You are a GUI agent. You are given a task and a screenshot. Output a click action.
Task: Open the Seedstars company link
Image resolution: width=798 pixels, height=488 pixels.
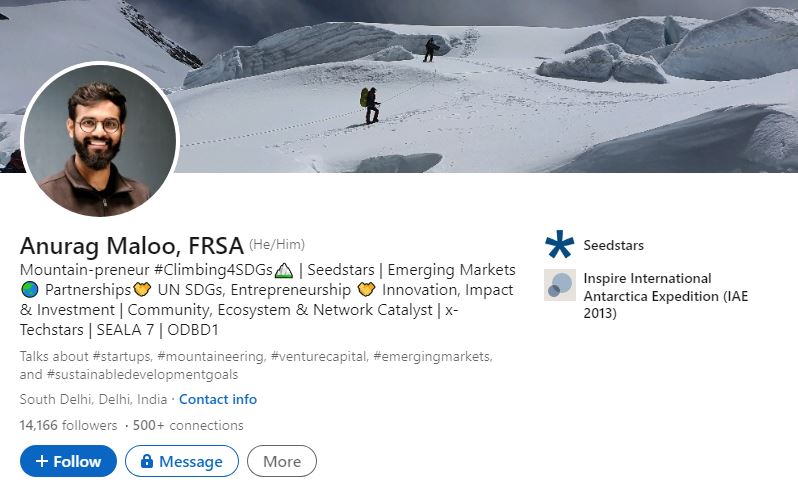tap(613, 245)
